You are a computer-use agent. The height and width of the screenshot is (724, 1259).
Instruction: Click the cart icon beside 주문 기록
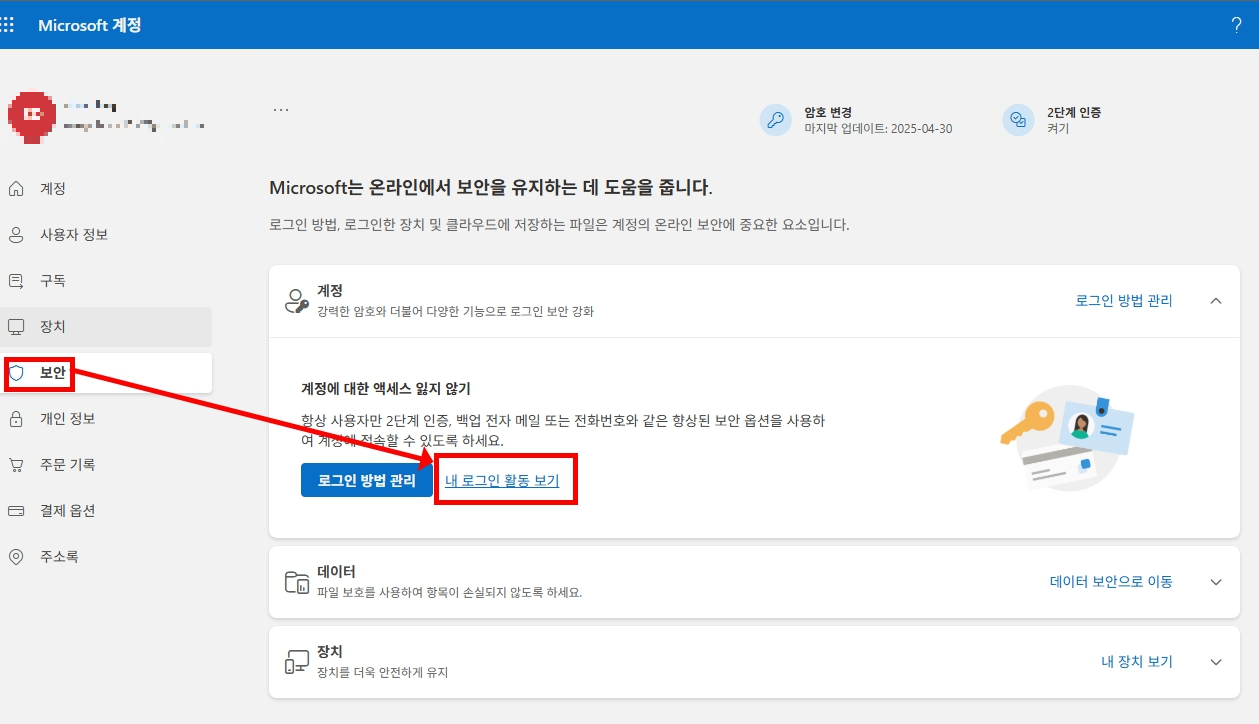[16, 465]
